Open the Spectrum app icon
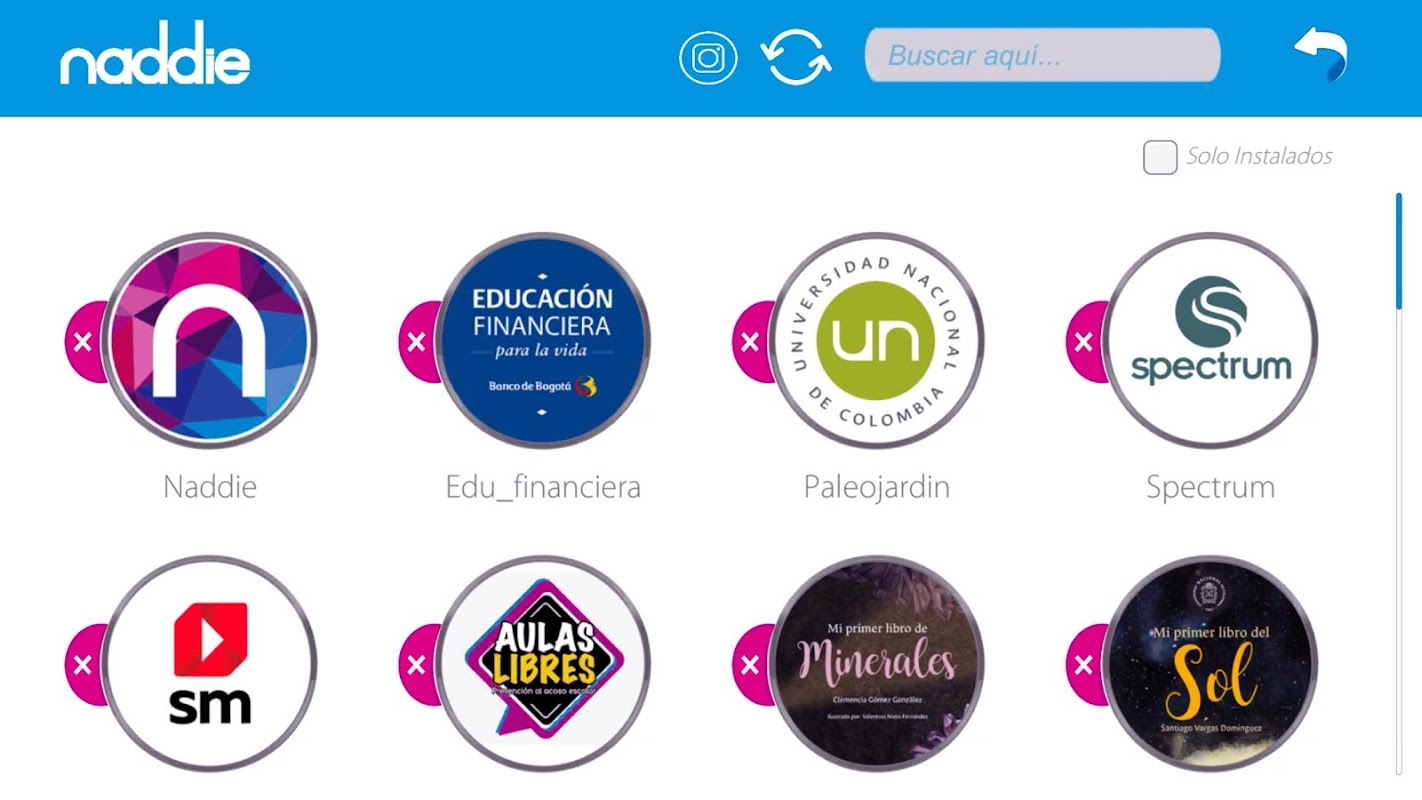 pos(1210,340)
